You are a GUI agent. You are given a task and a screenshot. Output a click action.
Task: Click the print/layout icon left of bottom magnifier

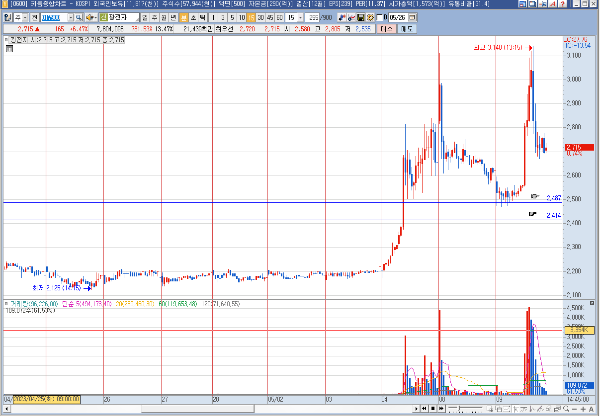(x=557, y=409)
